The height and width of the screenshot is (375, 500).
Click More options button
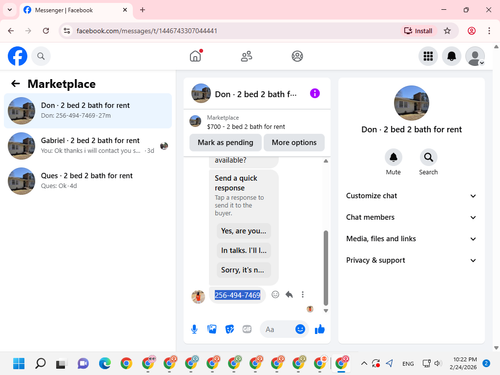pyautogui.click(x=294, y=143)
